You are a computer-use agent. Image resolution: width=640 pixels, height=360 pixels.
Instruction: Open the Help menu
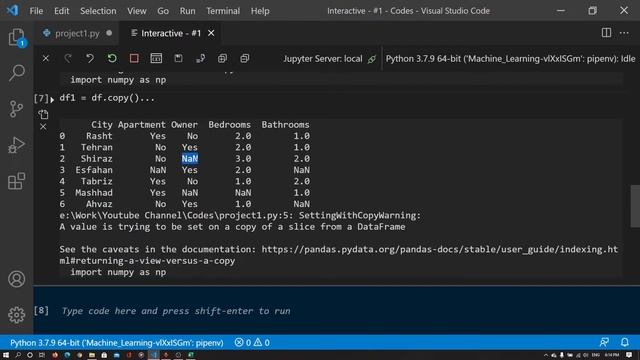pyautogui.click(x=260, y=11)
